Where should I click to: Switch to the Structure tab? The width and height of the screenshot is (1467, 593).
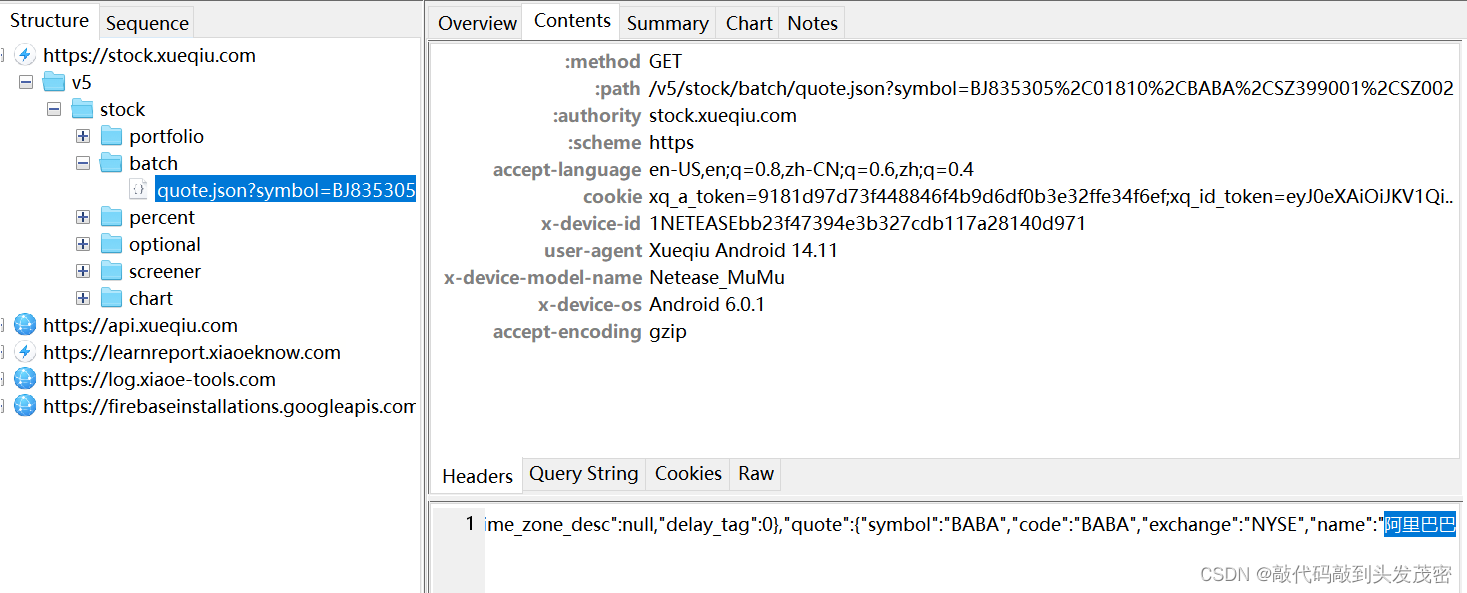[x=49, y=20]
